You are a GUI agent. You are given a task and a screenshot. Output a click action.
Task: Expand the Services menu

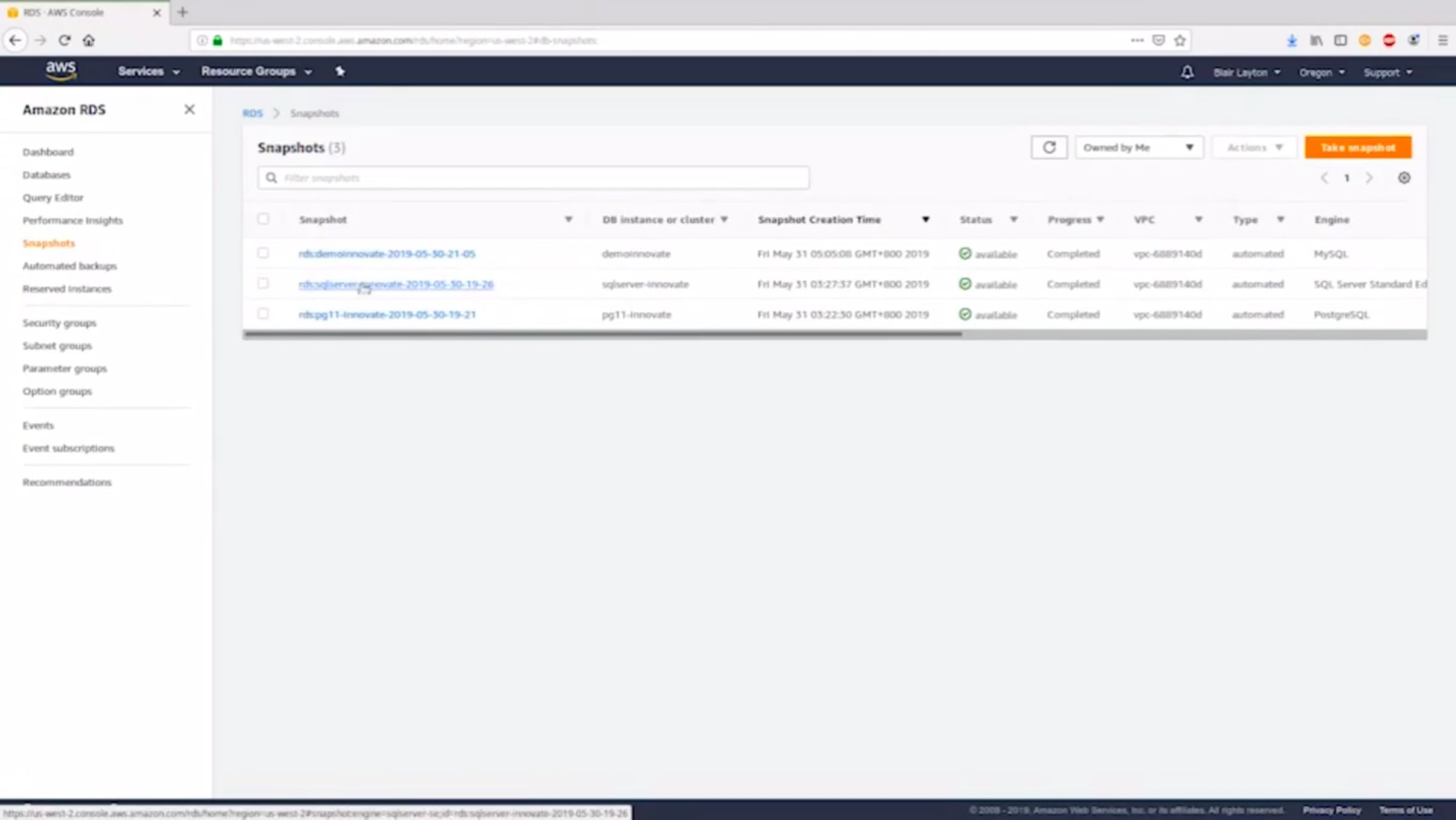(149, 72)
